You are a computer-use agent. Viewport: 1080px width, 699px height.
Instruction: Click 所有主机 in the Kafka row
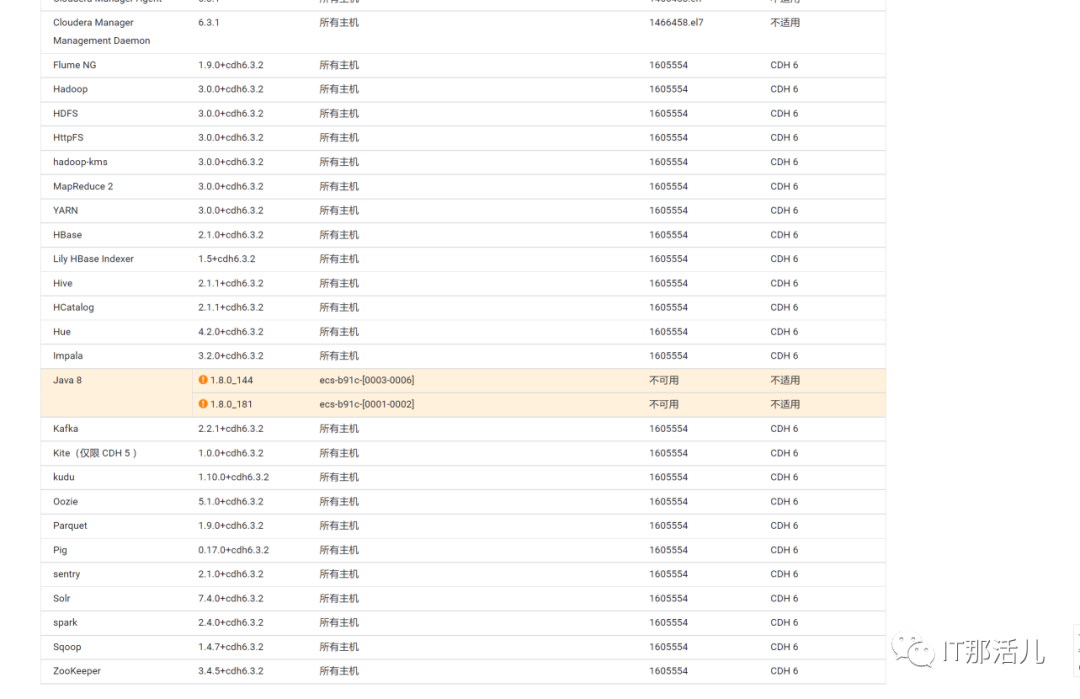338,428
